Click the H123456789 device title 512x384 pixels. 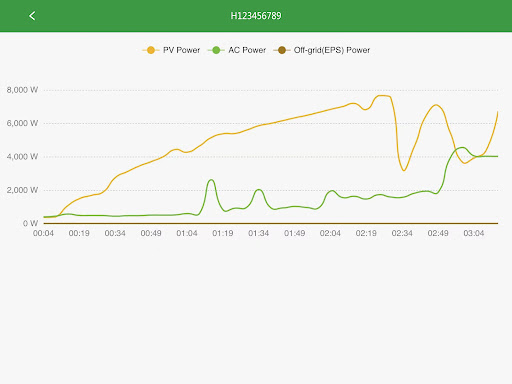pyautogui.click(x=256, y=16)
